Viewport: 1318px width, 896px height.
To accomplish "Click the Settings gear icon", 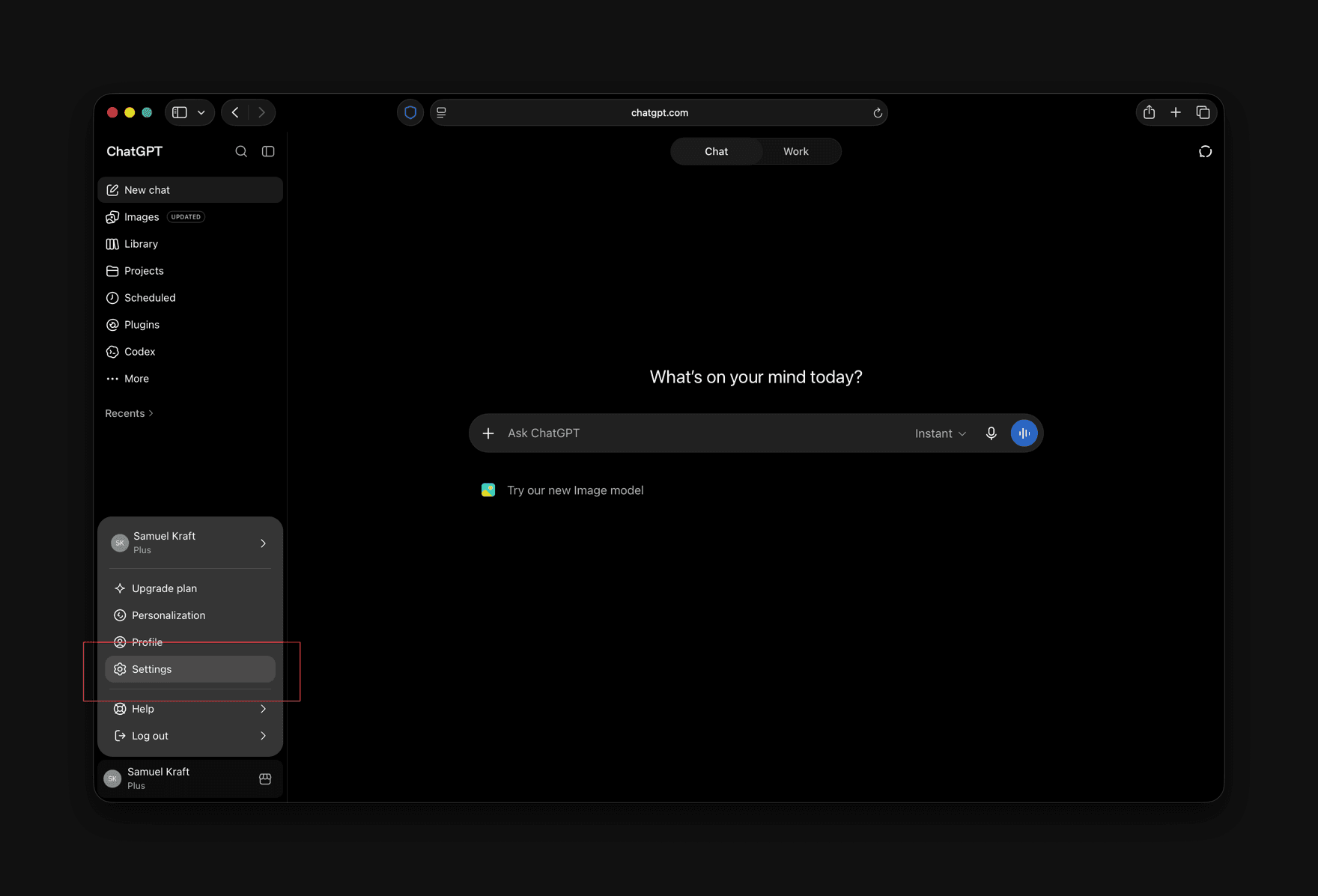I will tap(120, 669).
